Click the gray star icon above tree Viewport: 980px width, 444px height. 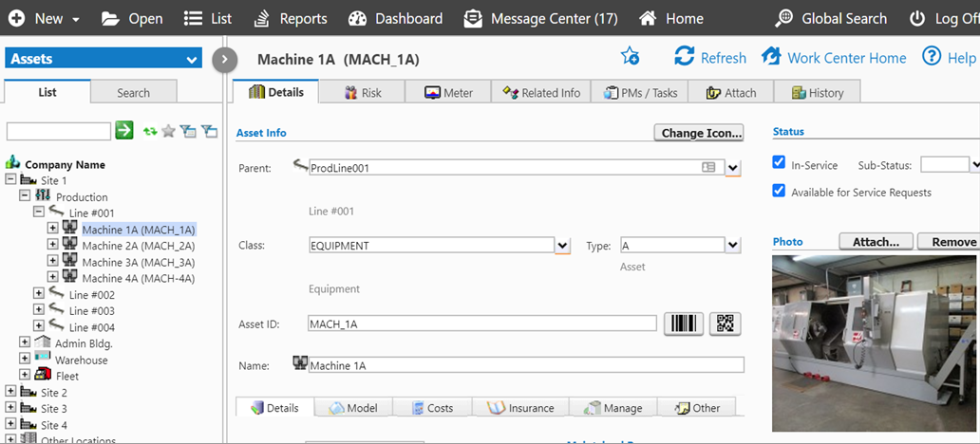(169, 131)
